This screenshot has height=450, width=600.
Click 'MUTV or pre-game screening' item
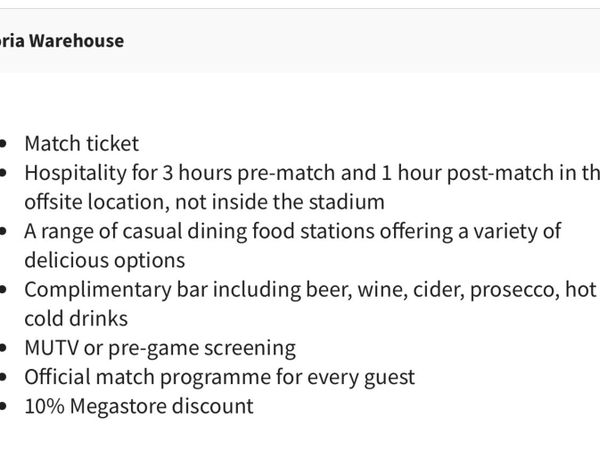coord(160,348)
